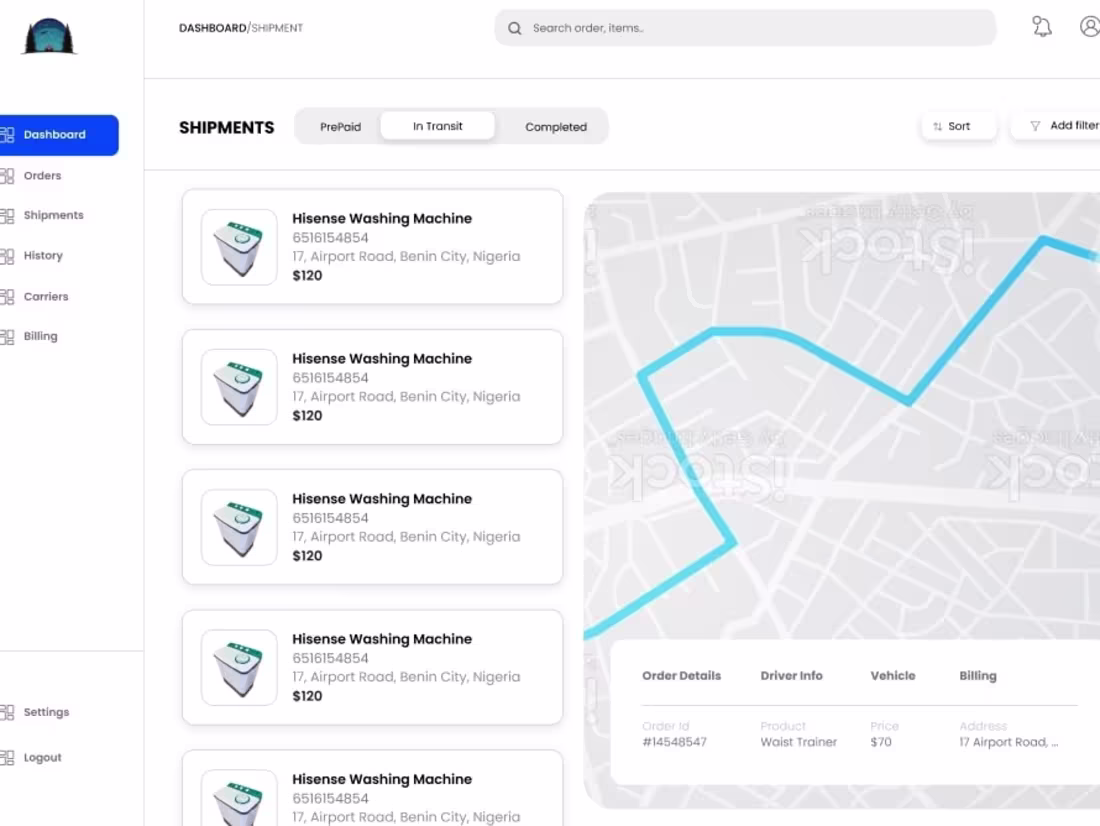
Task: Open the notification bell icon
Action: pyautogui.click(x=1041, y=27)
